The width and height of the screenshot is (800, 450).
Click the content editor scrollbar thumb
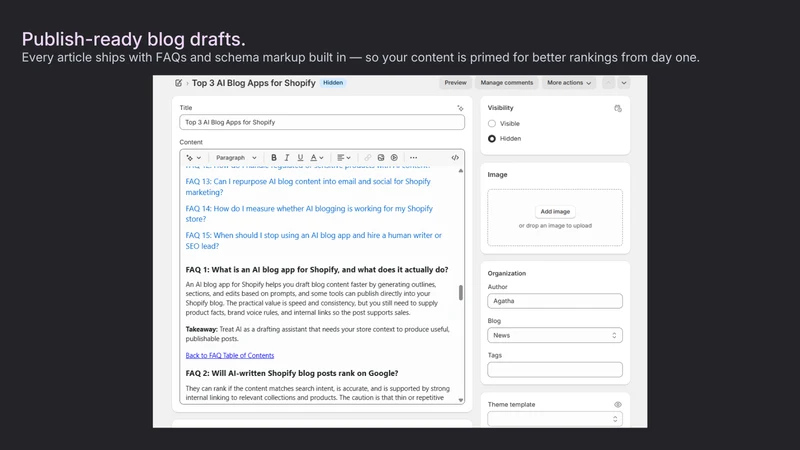click(x=461, y=292)
